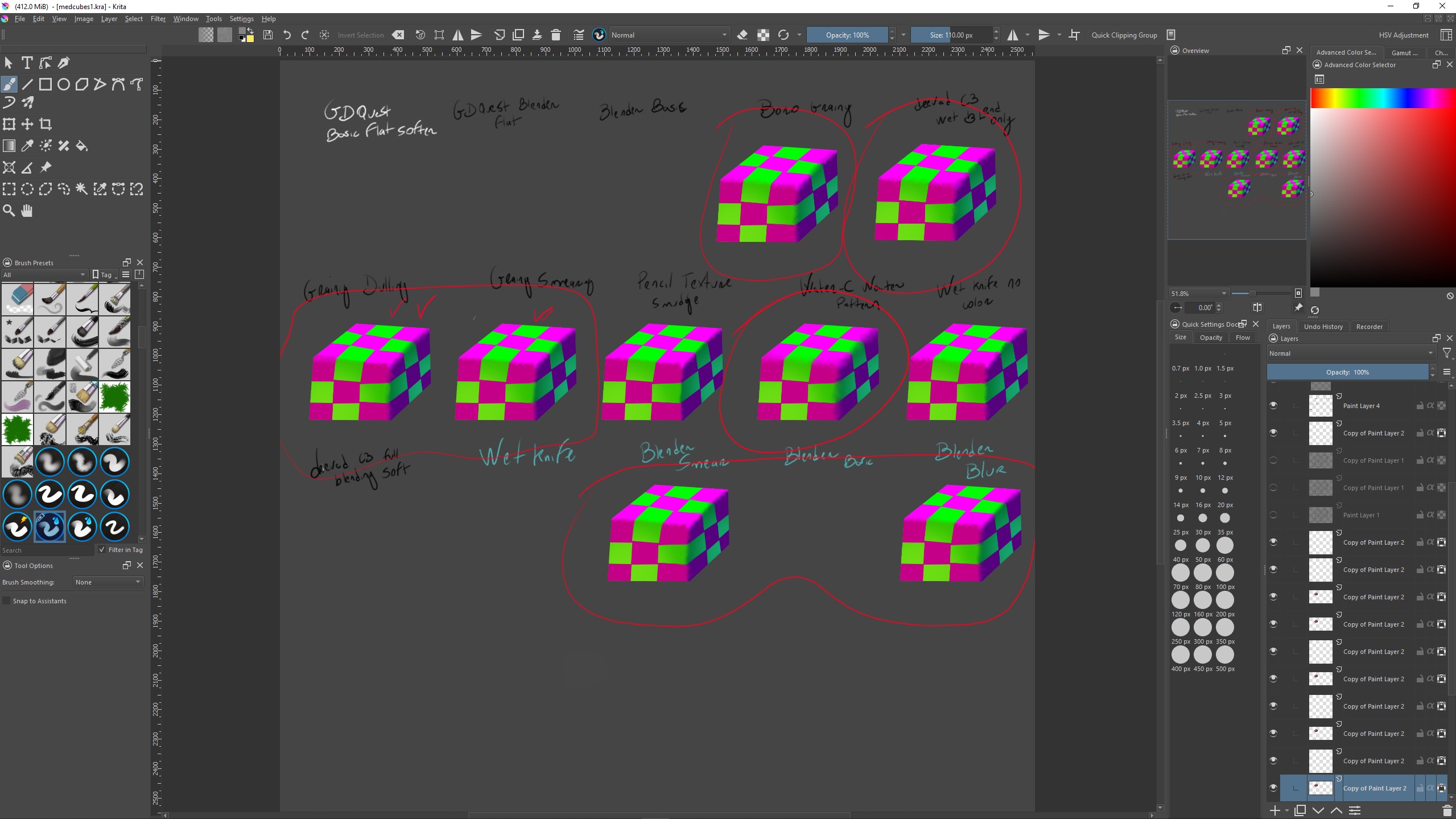Open the Brush Smoothing dropdown
The height and width of the screenshot is (819, 1456).
[108, 582]
